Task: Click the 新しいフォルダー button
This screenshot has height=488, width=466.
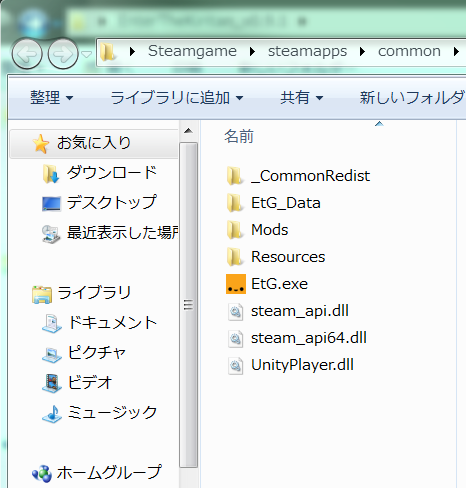Action: click(x=412, y=98)
